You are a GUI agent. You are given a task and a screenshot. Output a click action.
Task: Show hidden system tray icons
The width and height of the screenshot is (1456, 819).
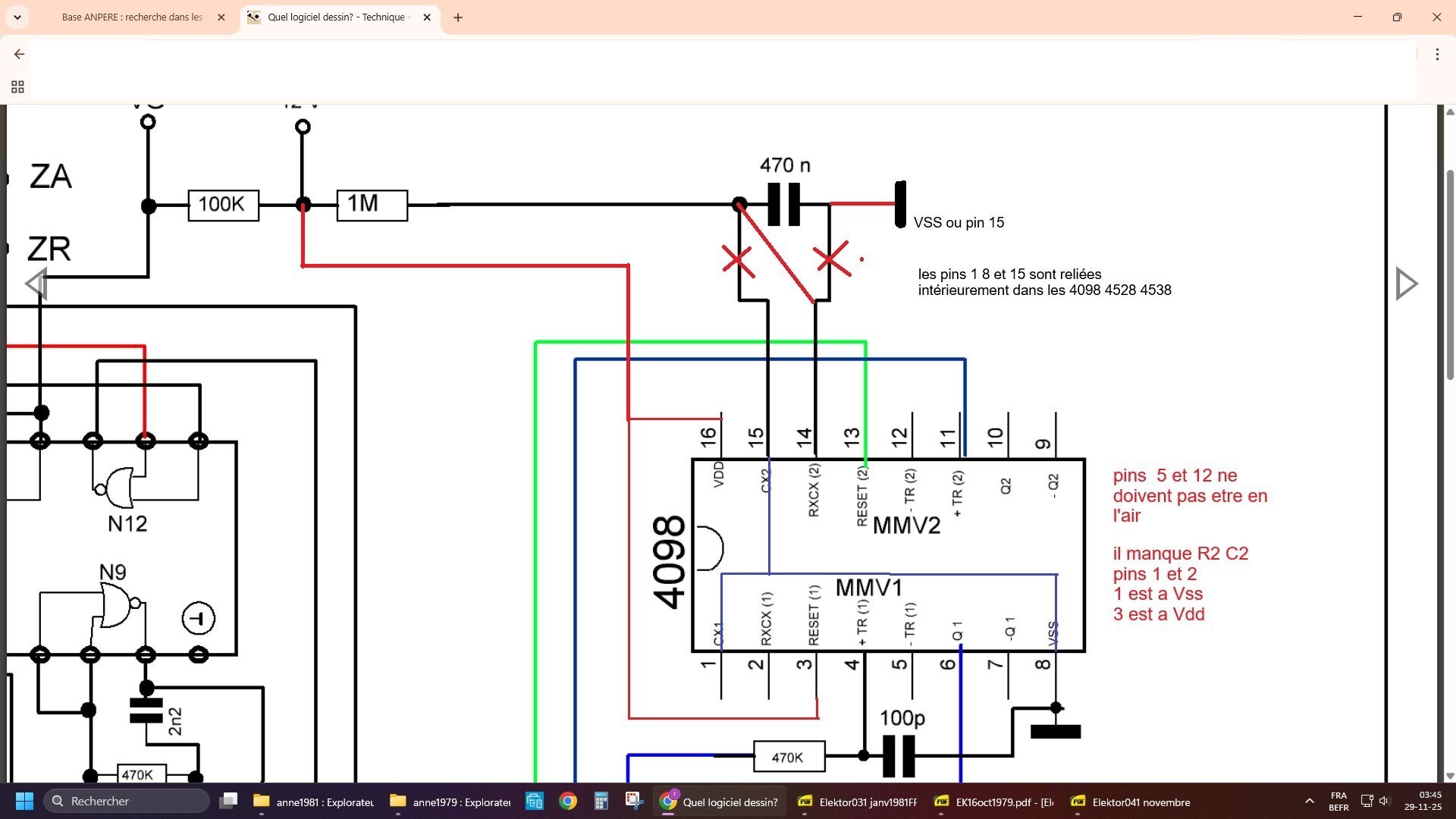tap(1310, 802)
